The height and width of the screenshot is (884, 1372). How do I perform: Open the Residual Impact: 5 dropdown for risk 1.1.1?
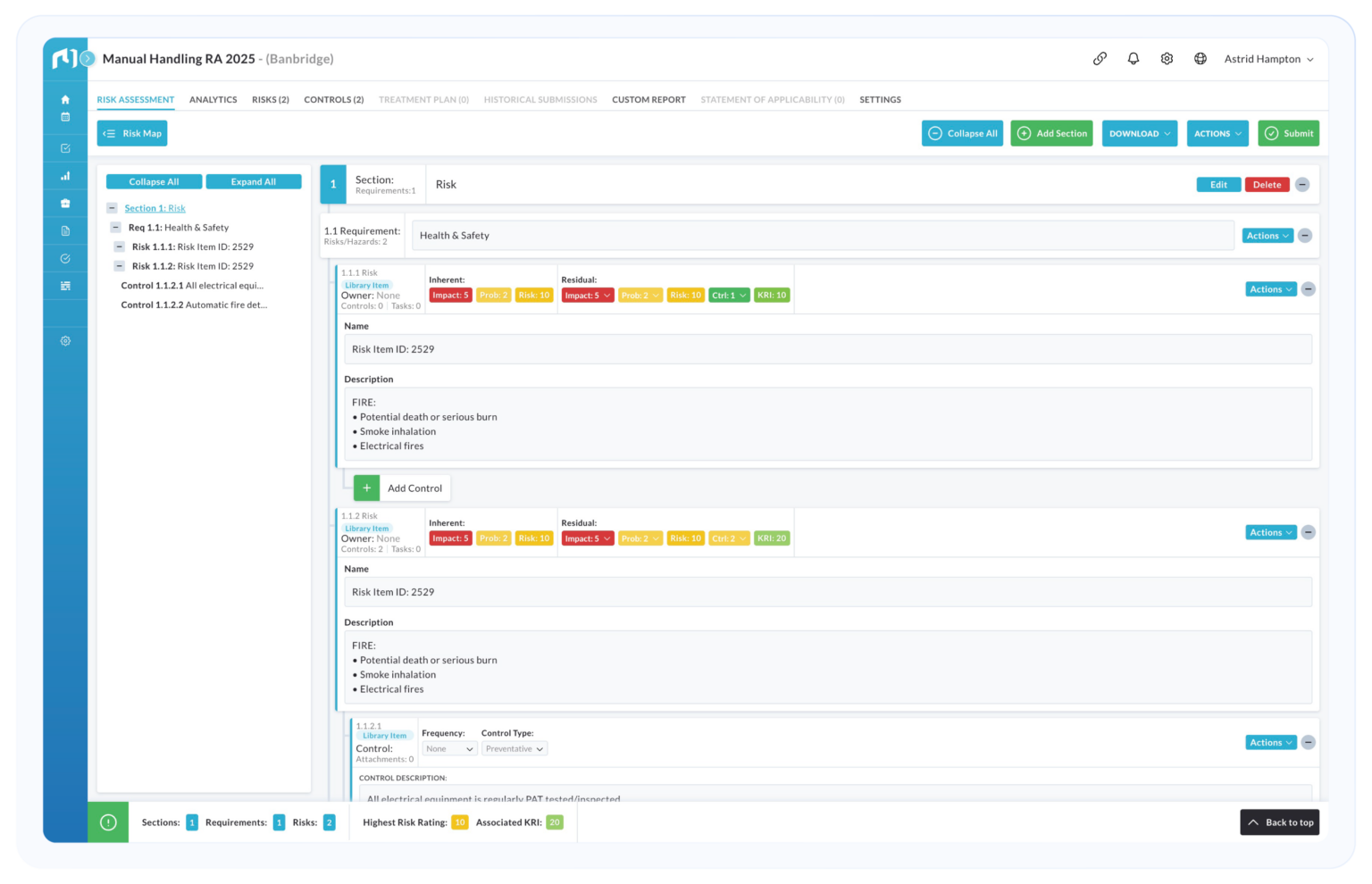point(588,296)
